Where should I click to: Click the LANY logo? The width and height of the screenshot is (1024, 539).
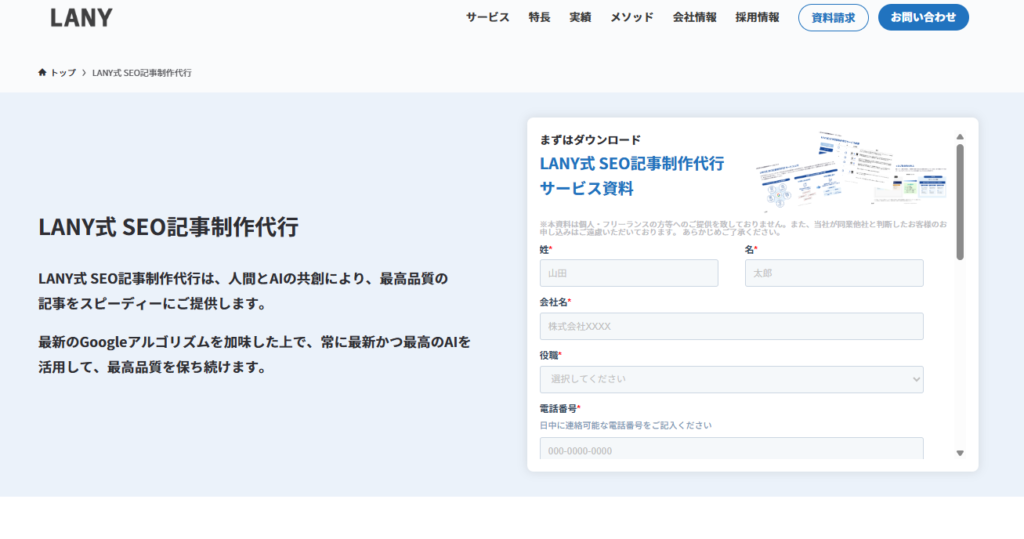pyautogui.click(x=81, y=17)
